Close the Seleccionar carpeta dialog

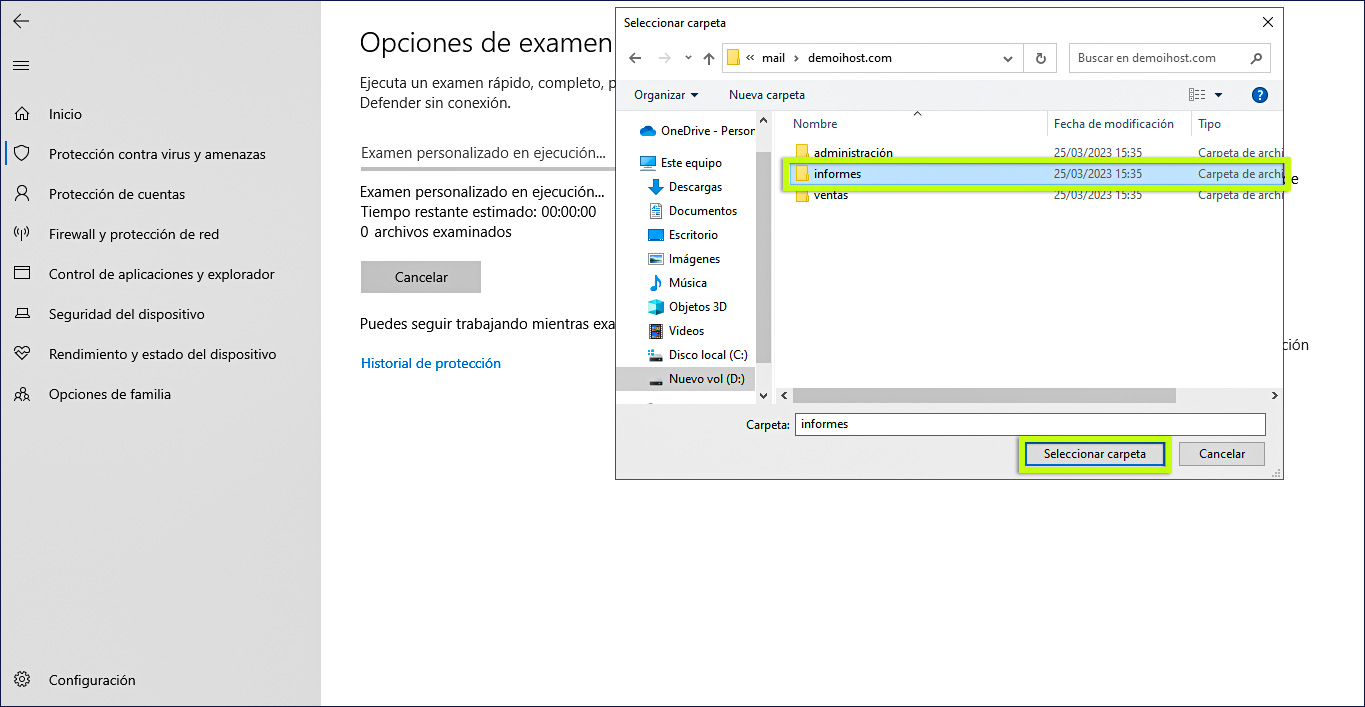click(x=1268, y=22)
